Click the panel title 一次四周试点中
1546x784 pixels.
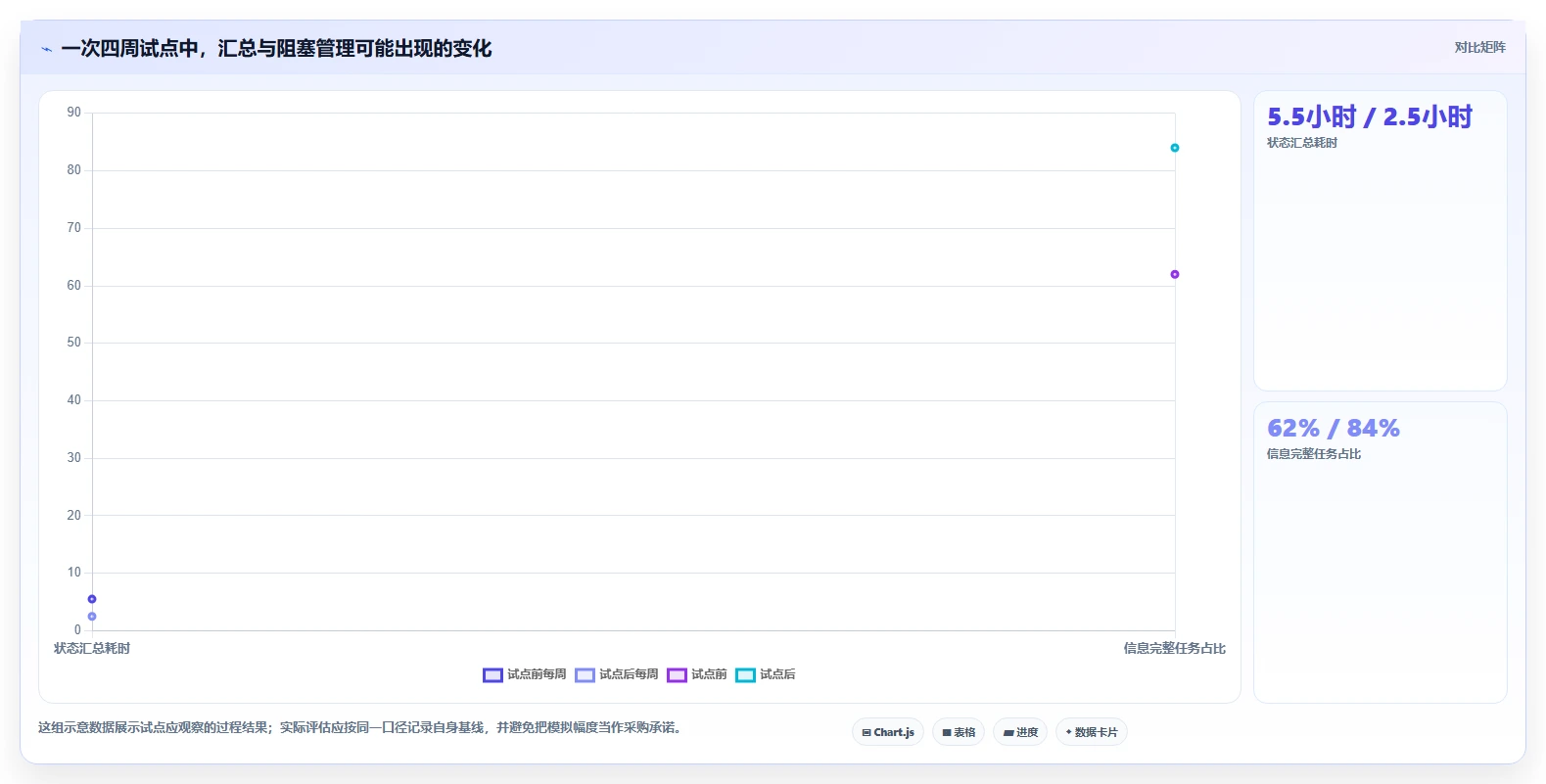tap(276, 49)
